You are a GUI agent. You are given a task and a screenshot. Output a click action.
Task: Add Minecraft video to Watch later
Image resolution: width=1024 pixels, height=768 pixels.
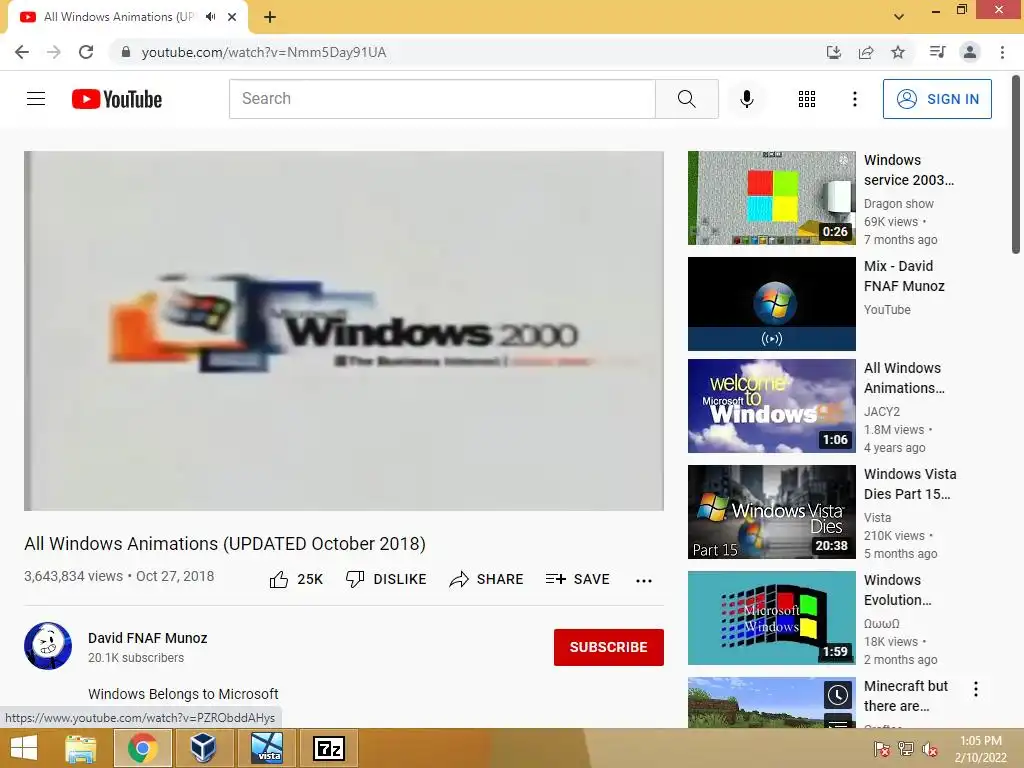[837, 695]
